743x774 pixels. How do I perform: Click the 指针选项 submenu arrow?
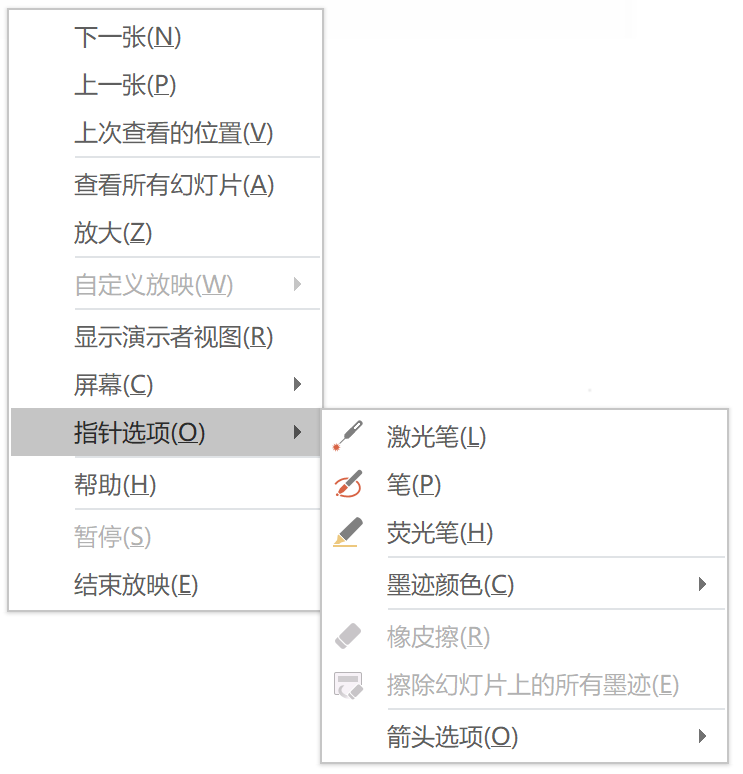[297, 433]
